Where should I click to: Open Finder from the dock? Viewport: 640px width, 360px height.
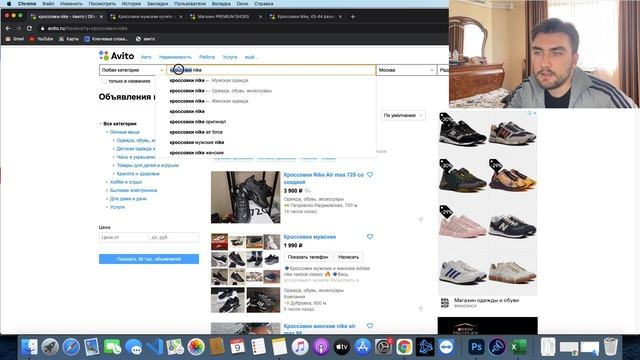[x=29, y=347]
